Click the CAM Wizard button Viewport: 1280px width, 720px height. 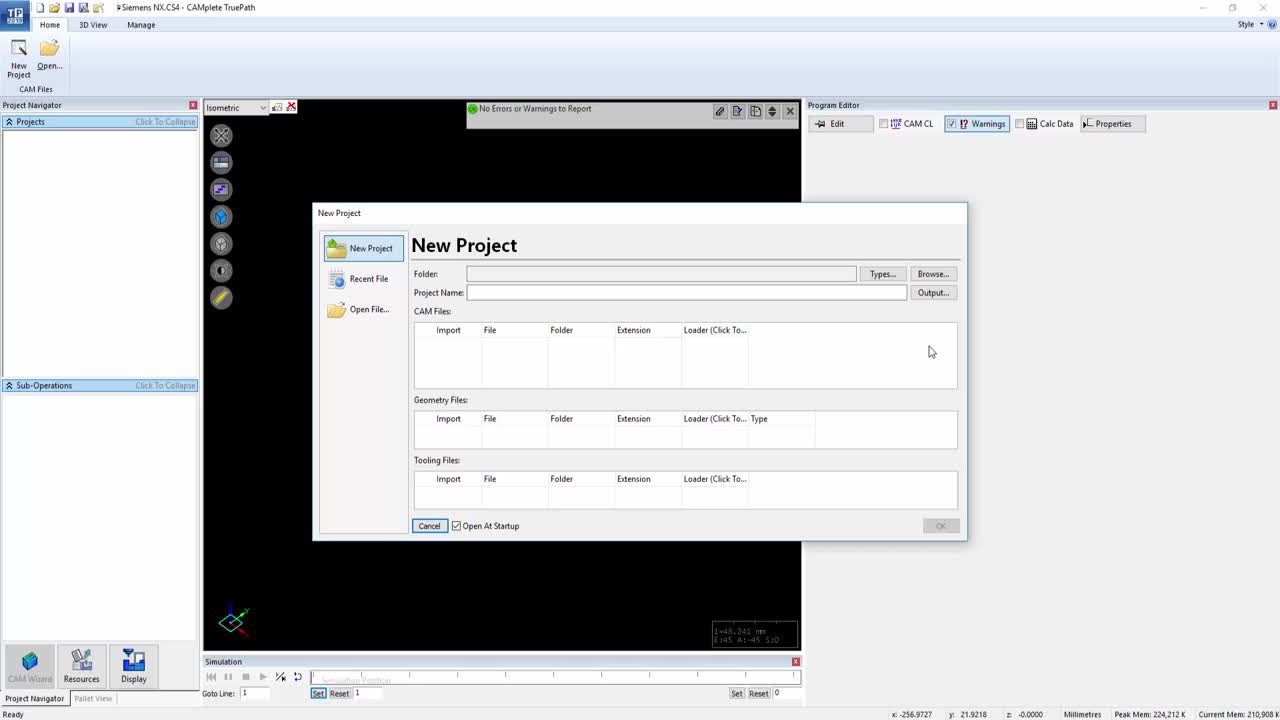30,666
